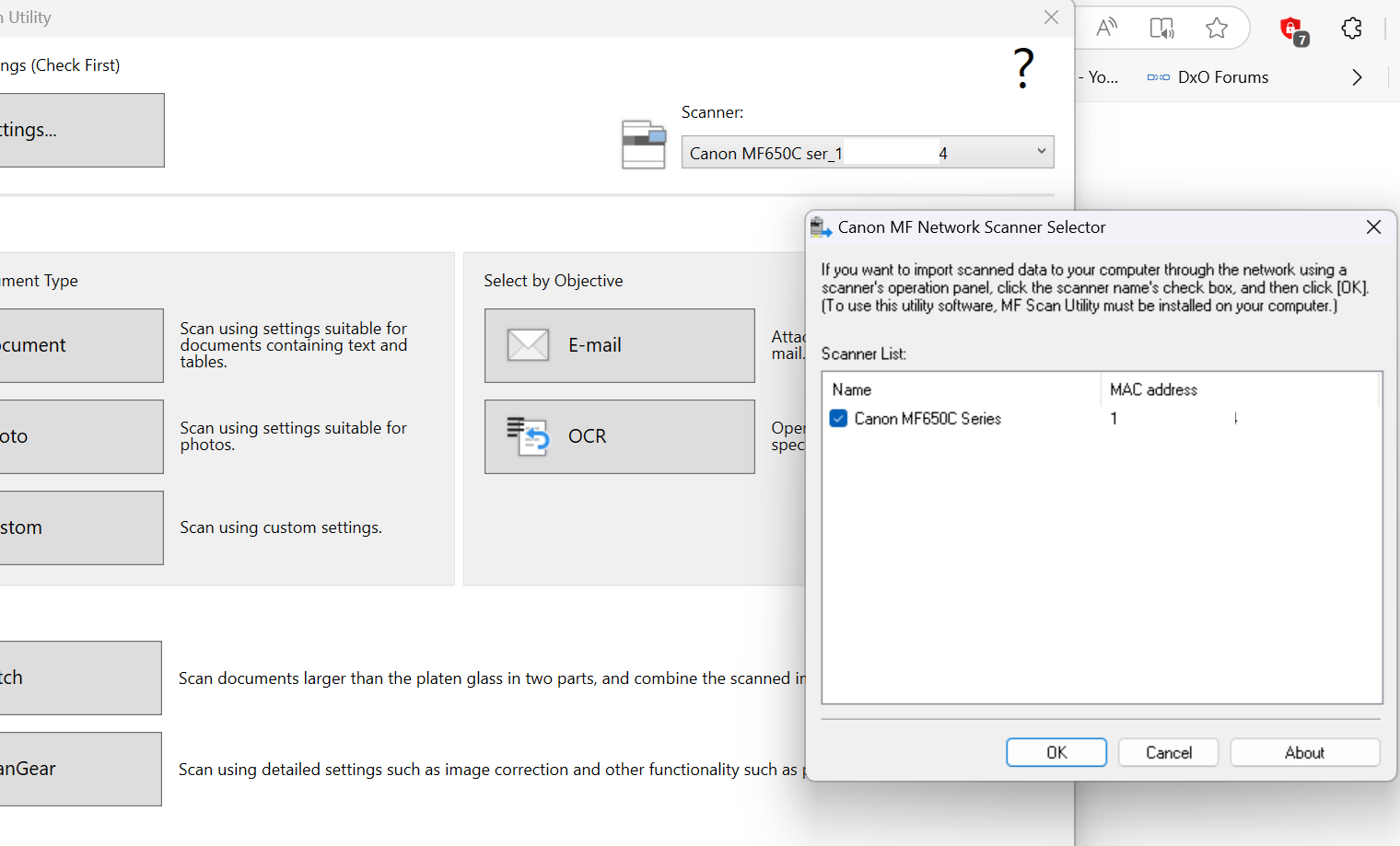This screenshot has height=846, width=1400.
Task: Close the Network Scanner Selector dialog
Action: coord(1373,227)
